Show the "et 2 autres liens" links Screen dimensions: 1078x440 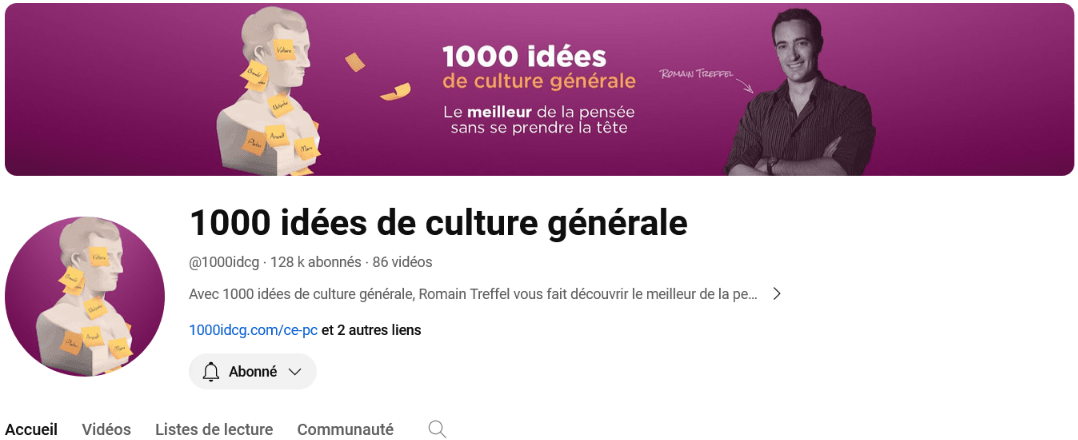pos(371,330)
